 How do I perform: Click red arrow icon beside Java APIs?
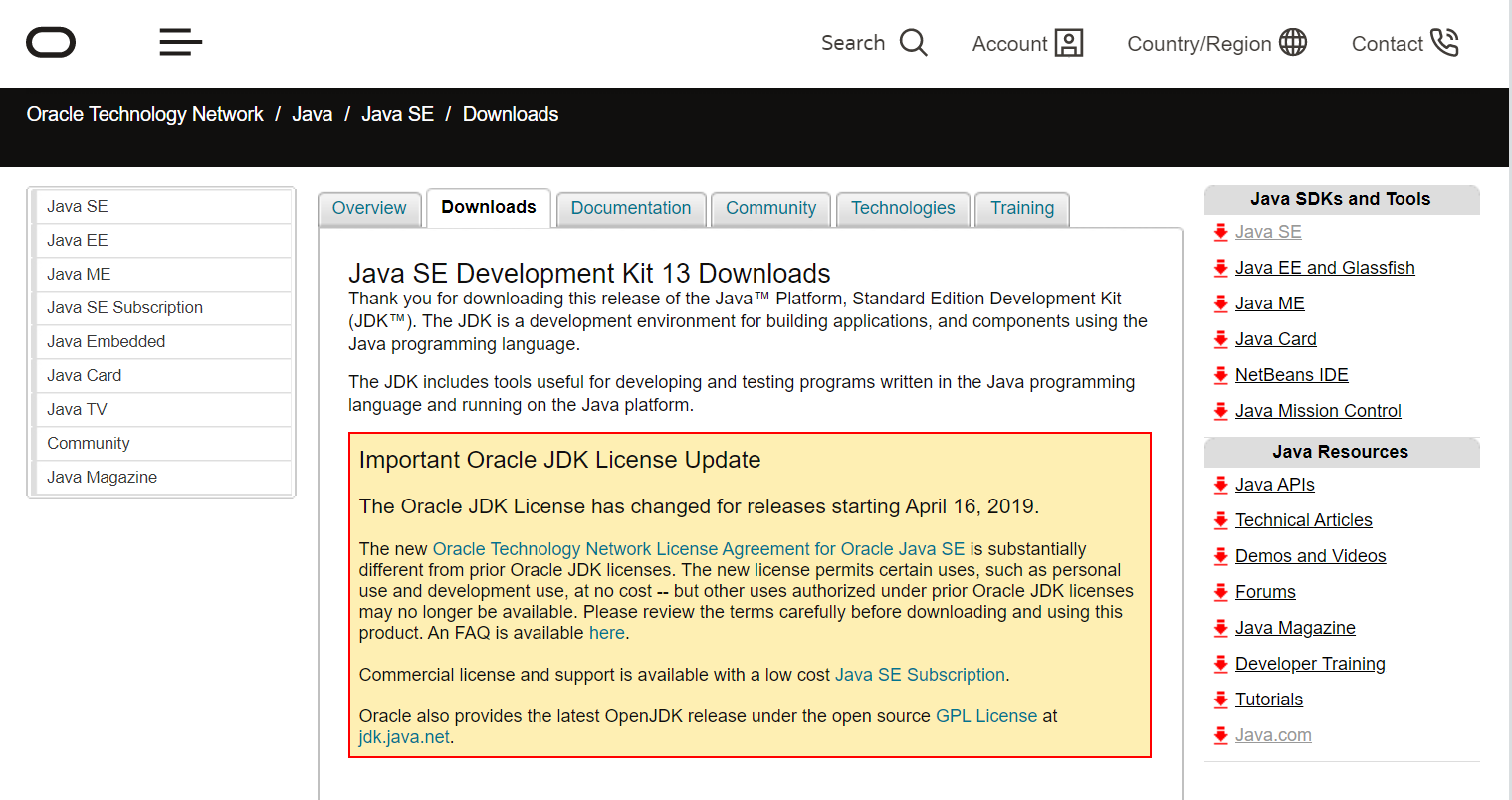tap(1221, 485)
